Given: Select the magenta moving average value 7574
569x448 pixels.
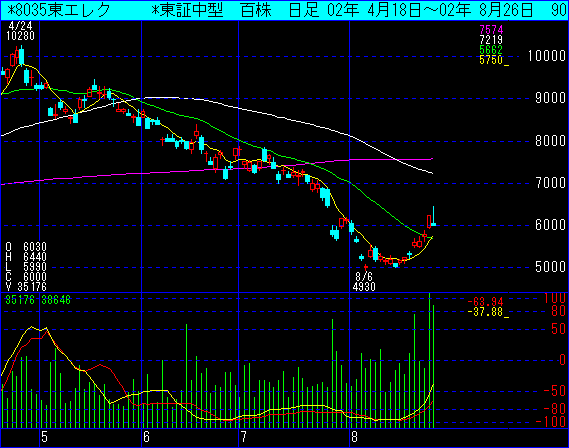Looking at the screenshot, I should click(x=491, y=29).
